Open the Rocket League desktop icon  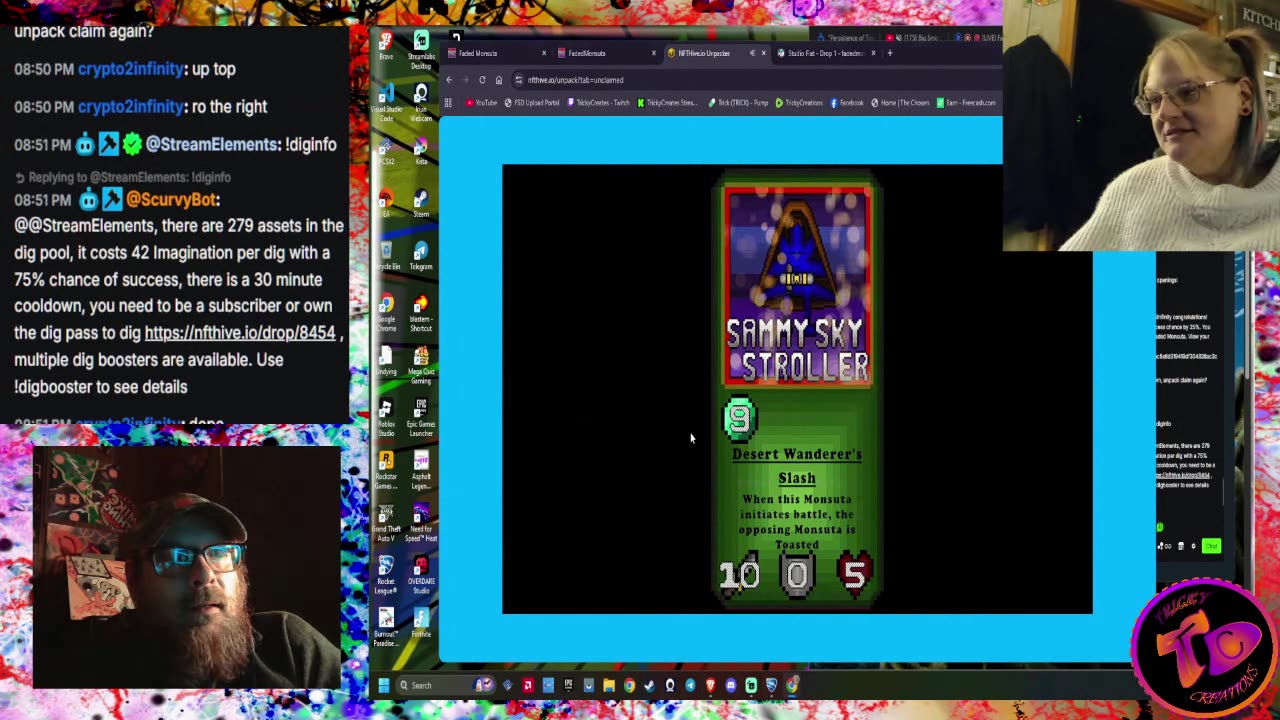(385, 575)
